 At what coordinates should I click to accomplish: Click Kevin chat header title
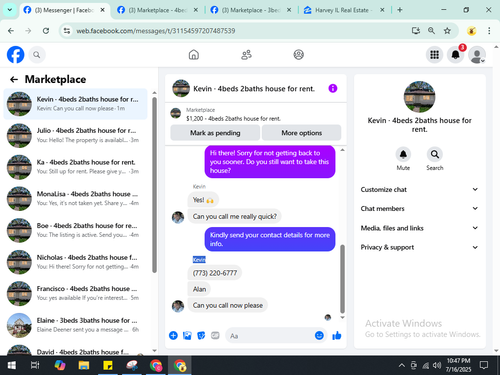(x=254, y=89)
